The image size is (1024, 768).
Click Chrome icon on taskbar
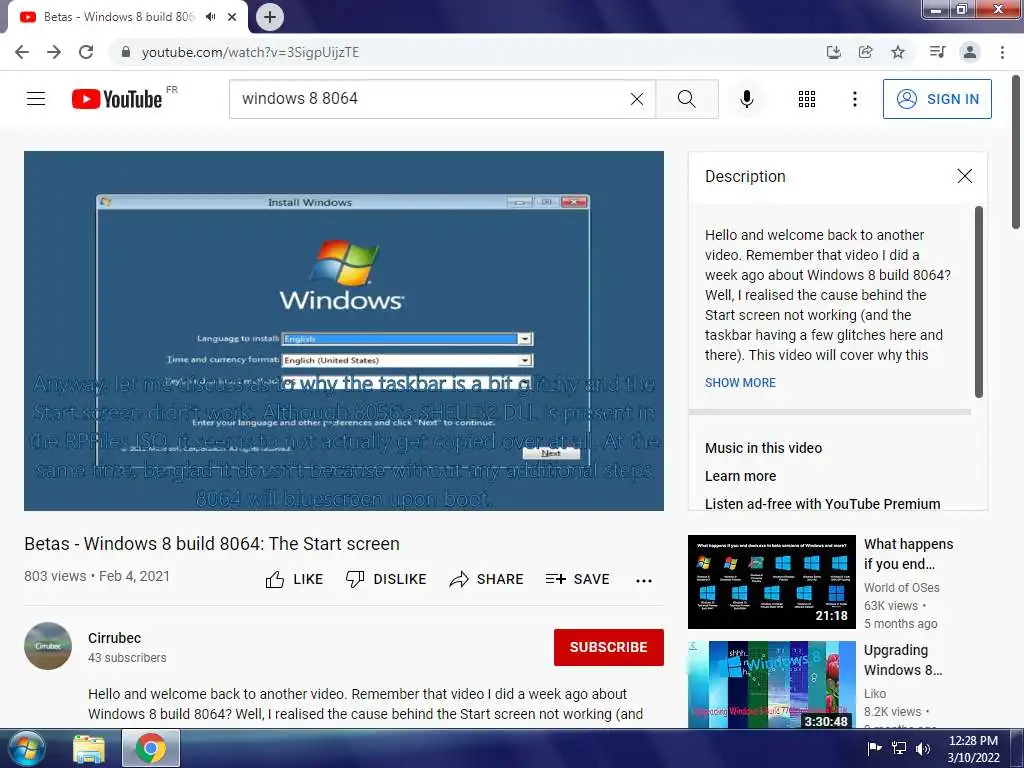click(151, 748)
